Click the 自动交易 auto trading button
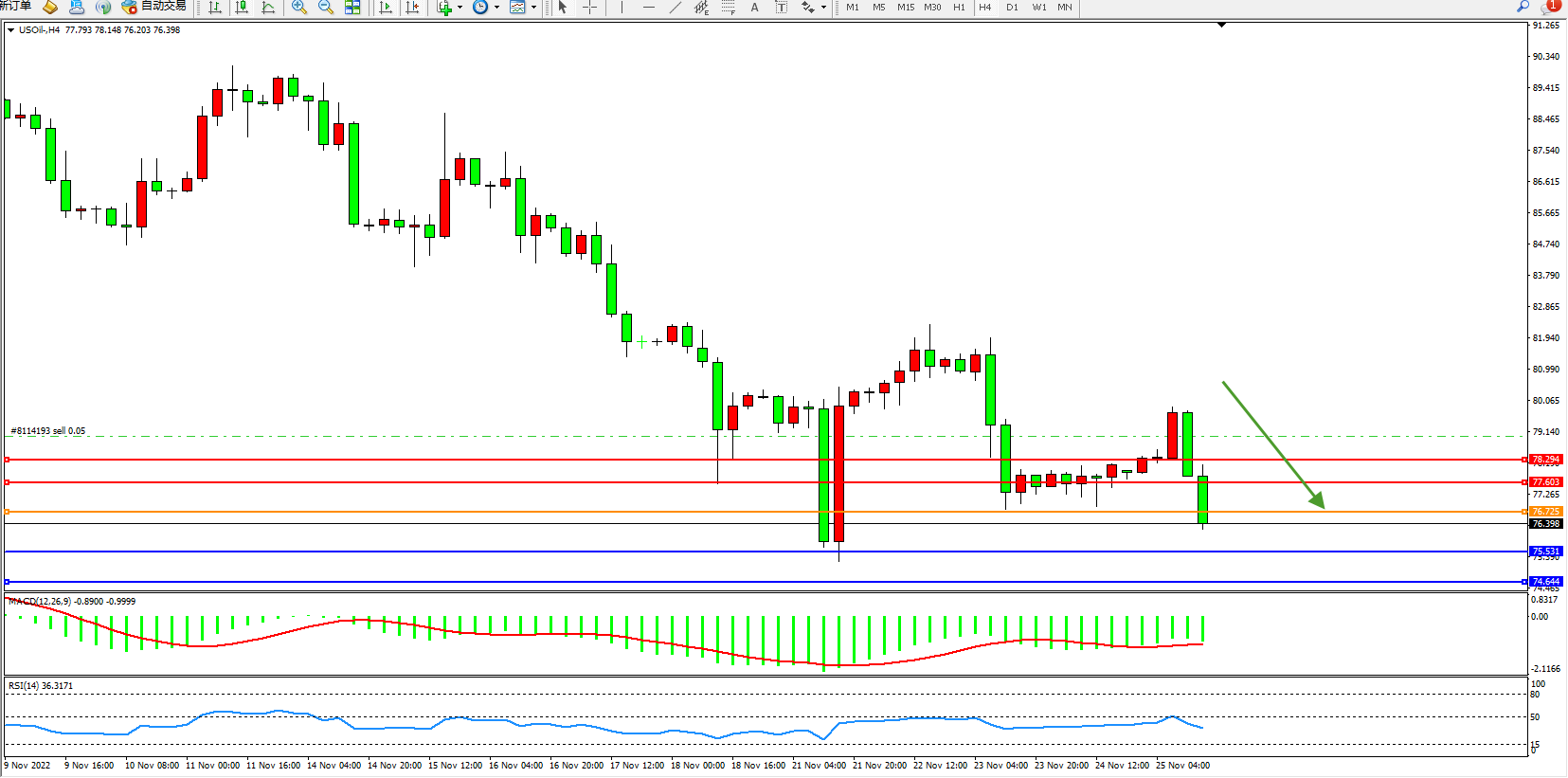The height and width of the screenshot is (778, 1568). [x=153, y=7]
